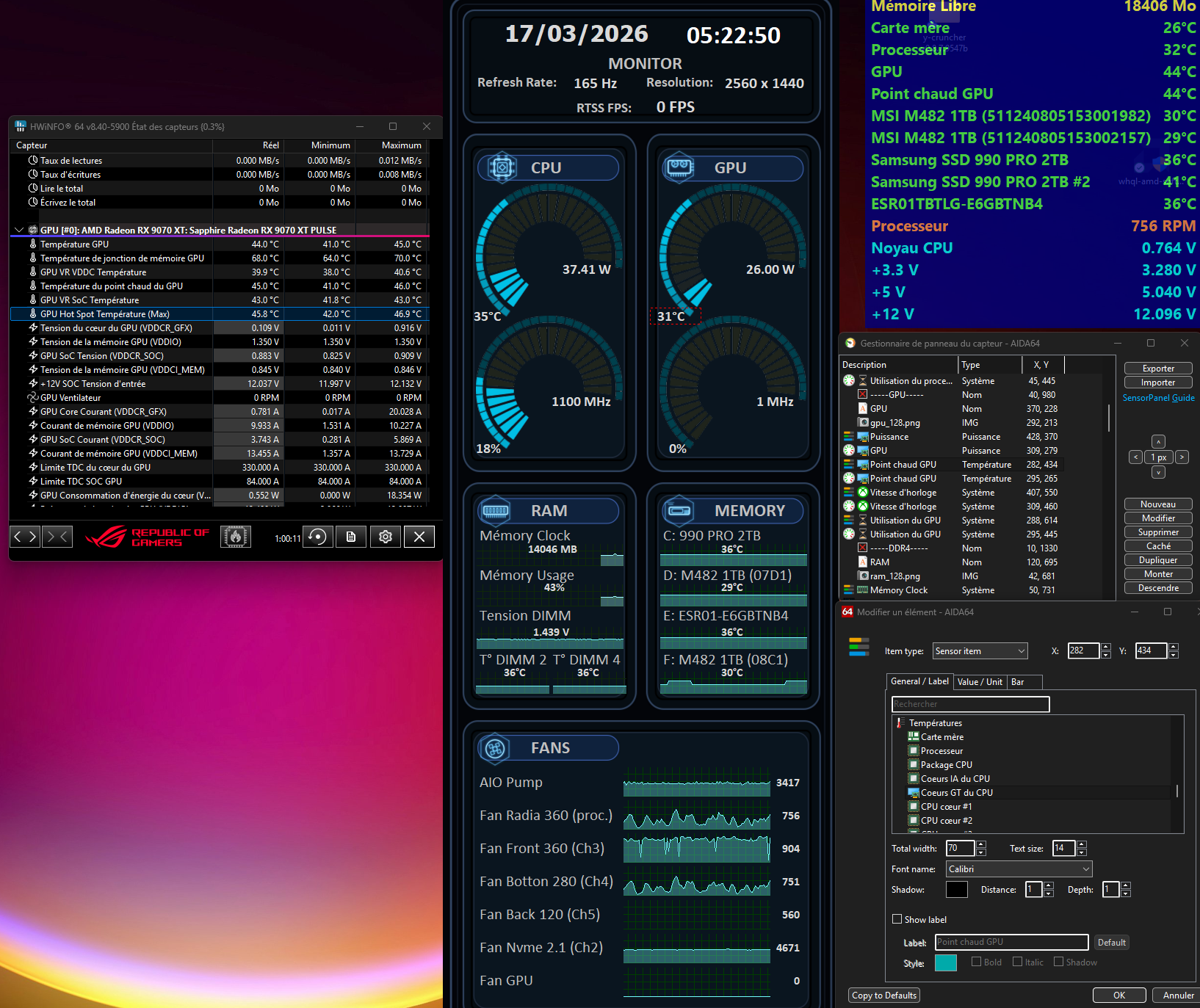
Task: Open the Font name dropdown
Action: click(x=1019, y=869)
